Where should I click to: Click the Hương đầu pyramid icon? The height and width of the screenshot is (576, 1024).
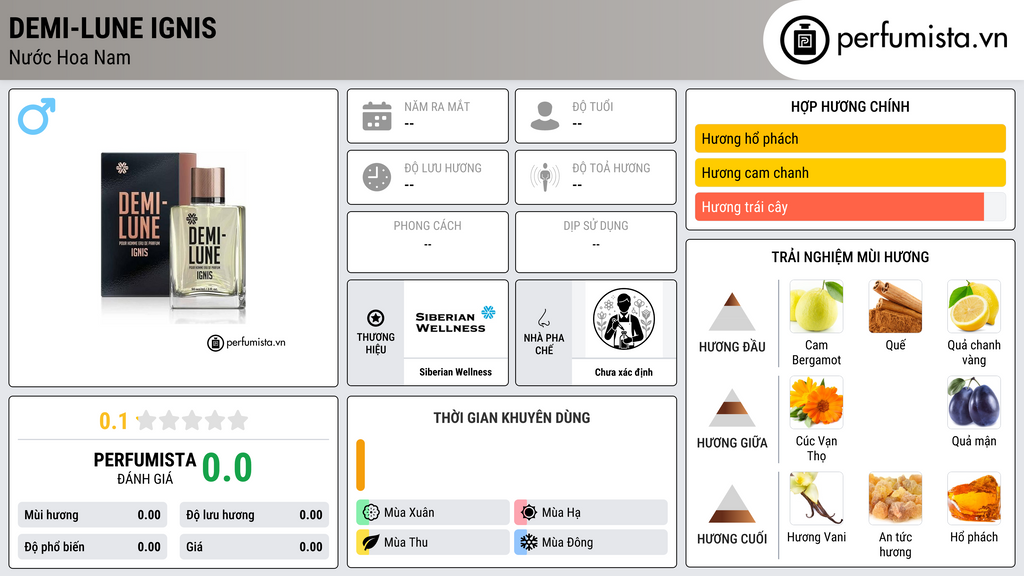coord(732,312)
